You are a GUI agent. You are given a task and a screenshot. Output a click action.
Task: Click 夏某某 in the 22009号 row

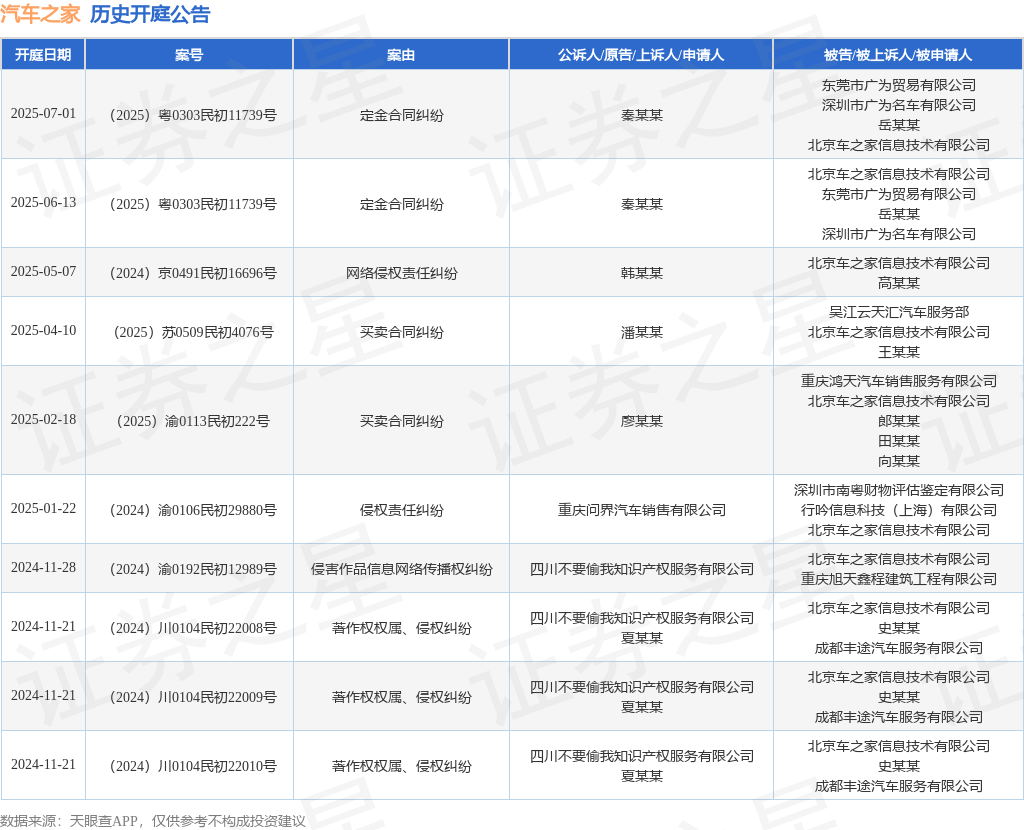(641, 707)
